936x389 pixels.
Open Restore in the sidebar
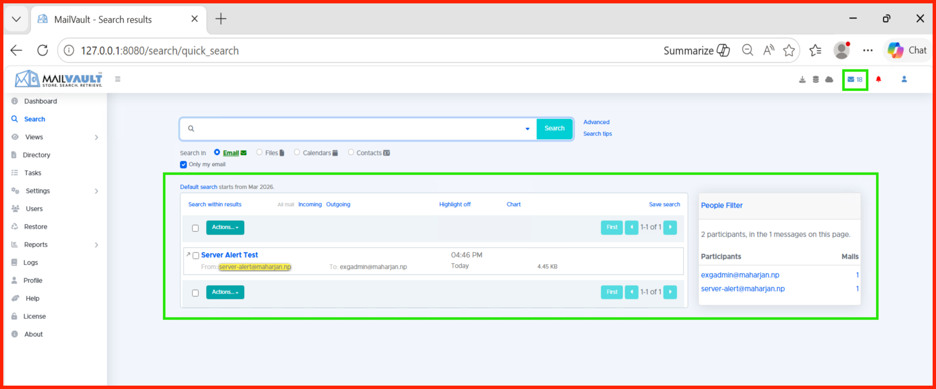(35, 227)
